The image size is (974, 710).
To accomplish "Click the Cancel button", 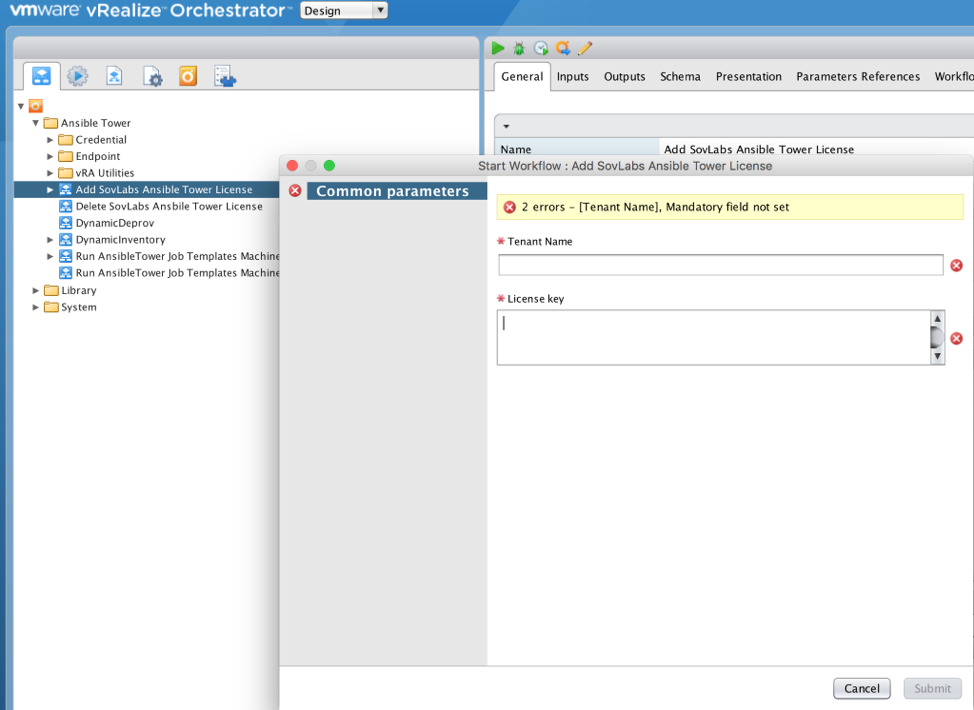I will (862, 688).
